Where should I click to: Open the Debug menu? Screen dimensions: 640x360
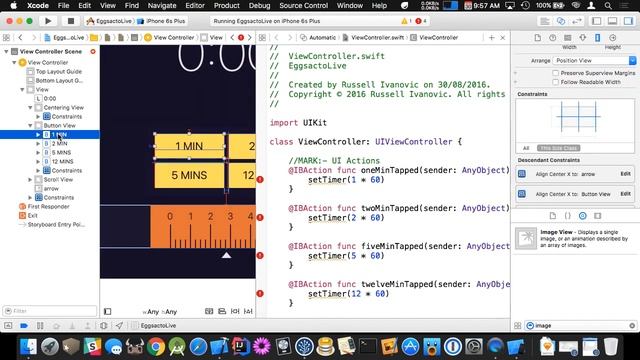pyautogui.click(x=260, y=5)
